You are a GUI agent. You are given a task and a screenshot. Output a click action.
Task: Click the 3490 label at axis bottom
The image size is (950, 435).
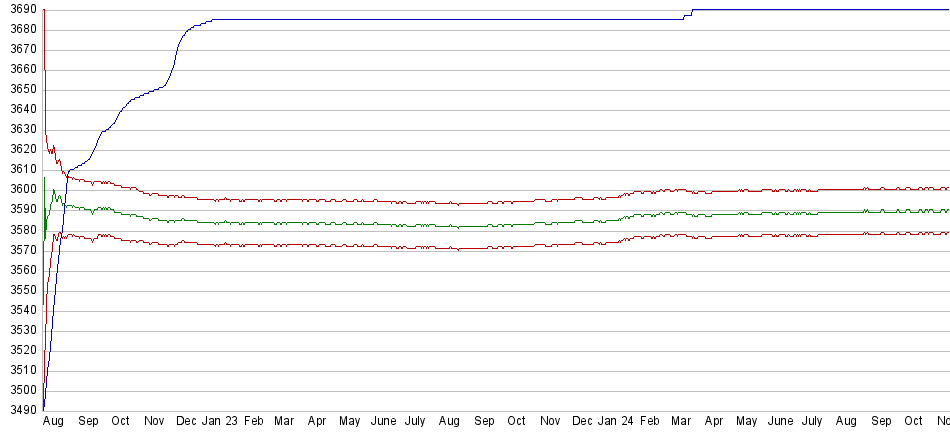click(x=20, y=410)
